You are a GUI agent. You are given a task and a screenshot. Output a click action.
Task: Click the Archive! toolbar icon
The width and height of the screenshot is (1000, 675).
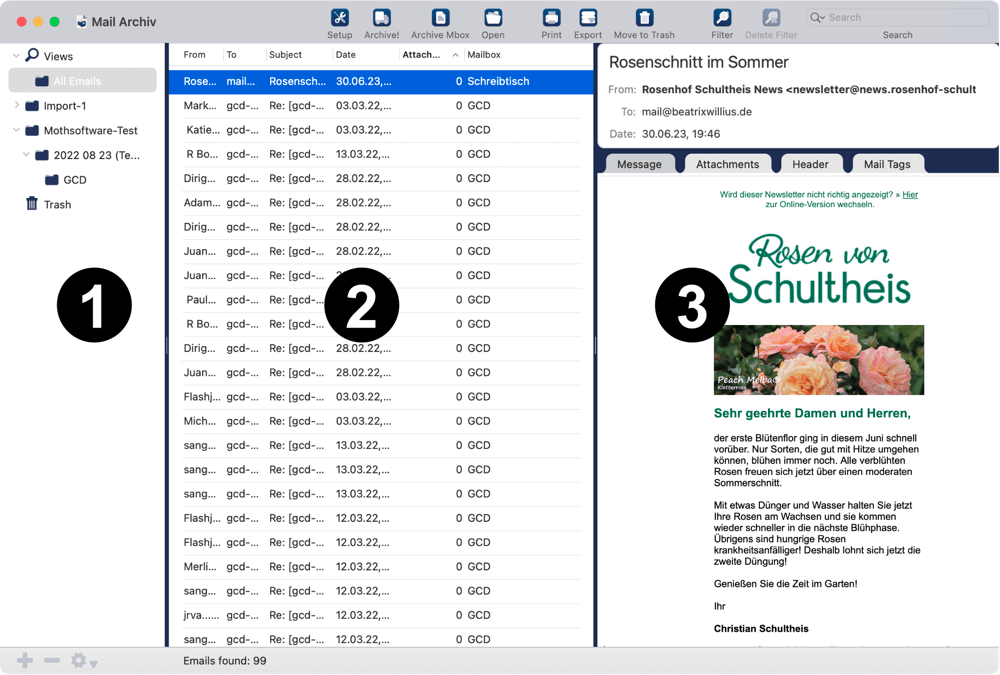click(381, 18)
